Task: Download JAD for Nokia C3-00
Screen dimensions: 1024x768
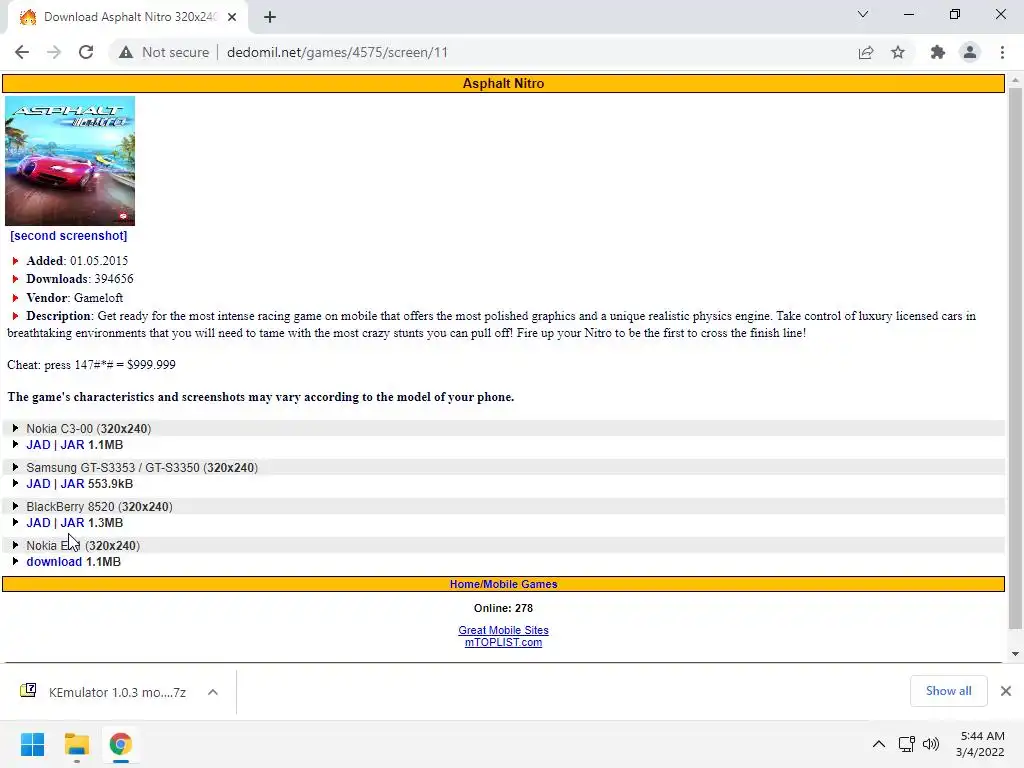Action: (x=38, y=445)
